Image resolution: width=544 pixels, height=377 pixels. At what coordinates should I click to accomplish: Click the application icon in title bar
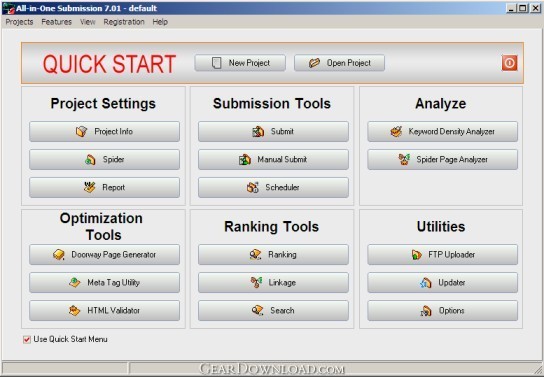click(8, 8)
